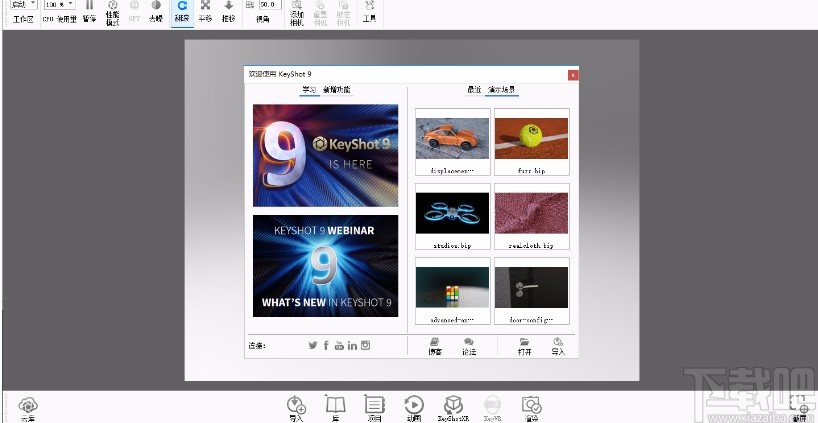Open the workspace dropdown above 工作区
The width and height of the screenshot is (818, 423).
[x=23, y=4]
